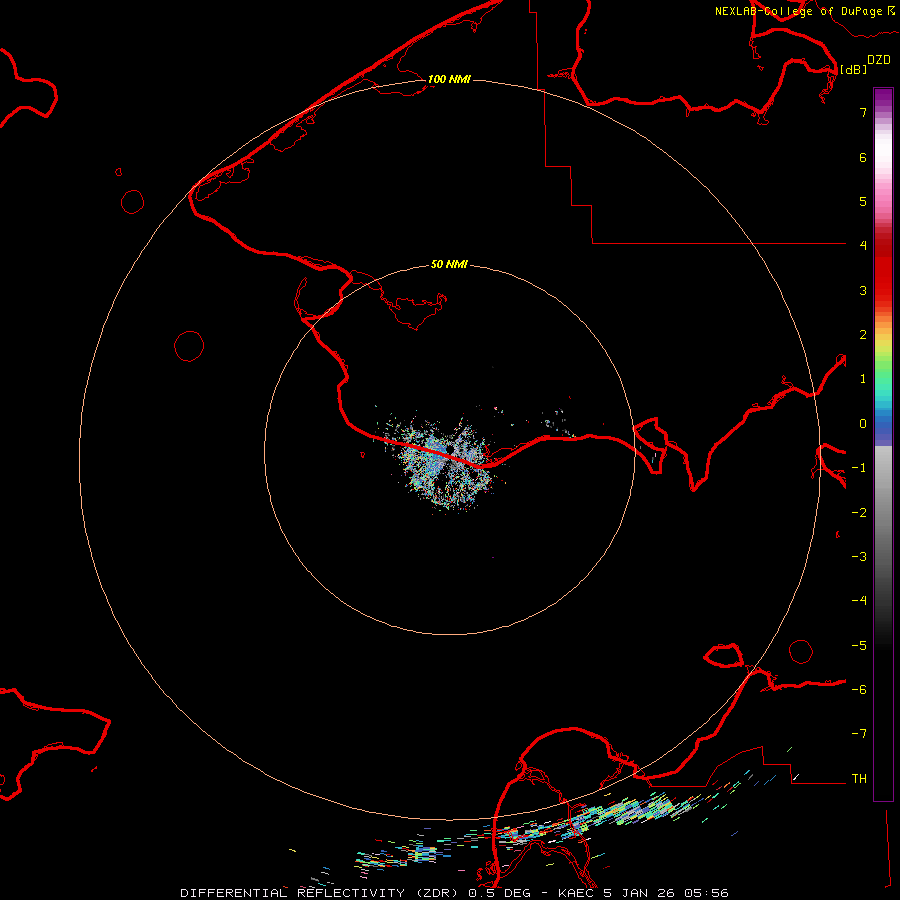Click the -2 value on the color scale
Image resolution: width=900 pixels, height=900 pixels.
pyautogui.click(x=859, y=513)
